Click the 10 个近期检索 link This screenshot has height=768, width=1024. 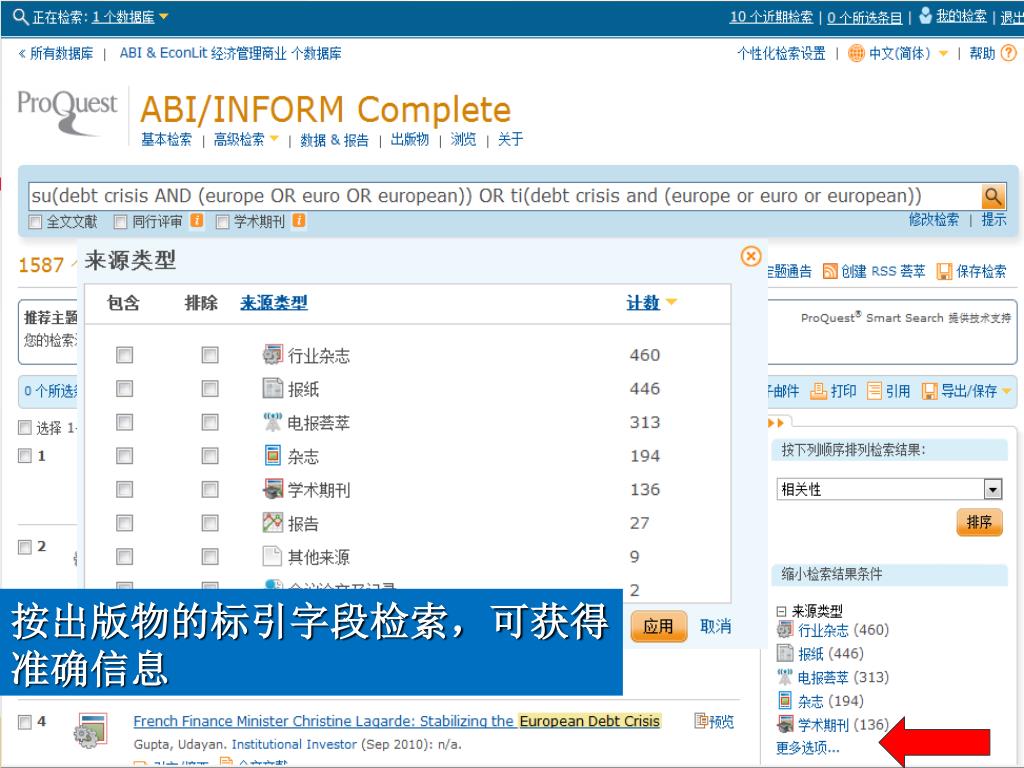click(x=771, y=17)
